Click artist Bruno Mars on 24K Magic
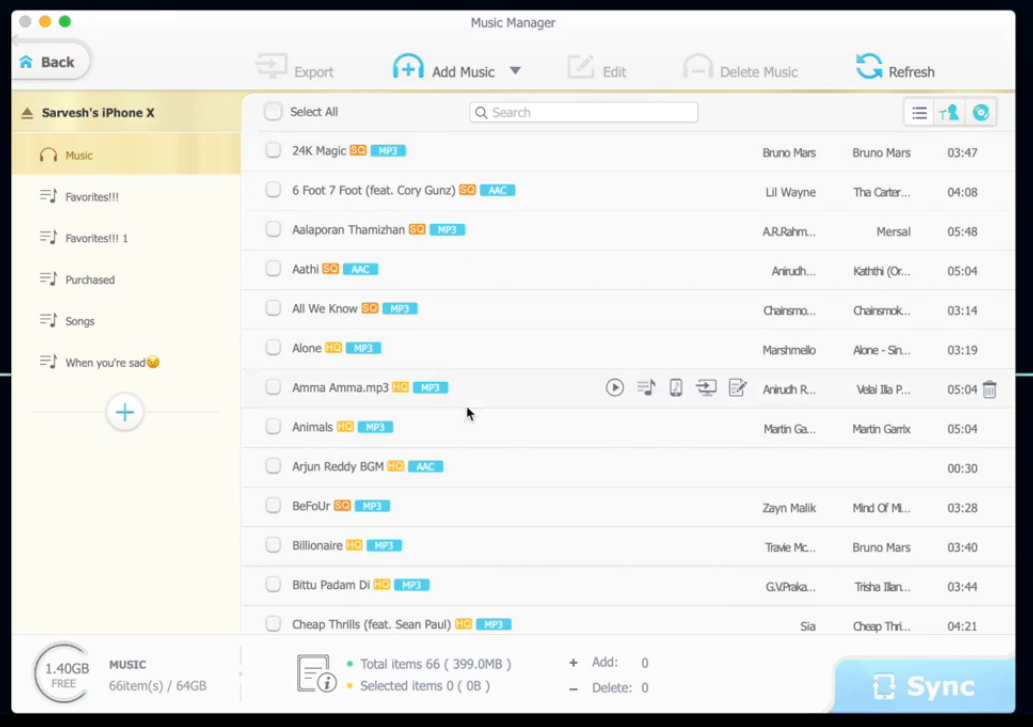1033x727 pixels. pyautogui.click(x=789, y=153)
